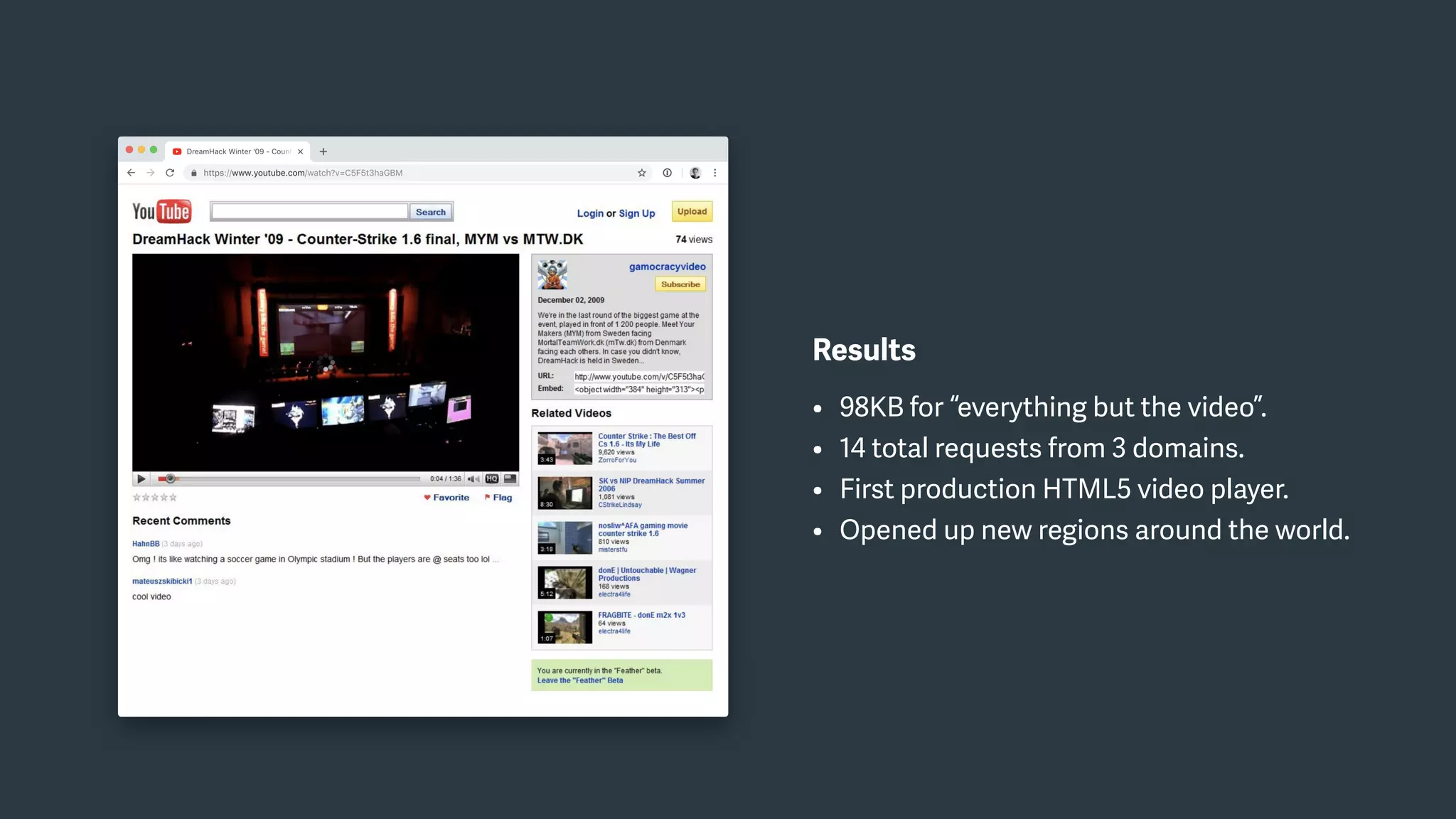Image resolution: width=1456 pixels, height=819 pixels.
Task: Click the 'Recent Comments' heading
Action: click(181, 521)
